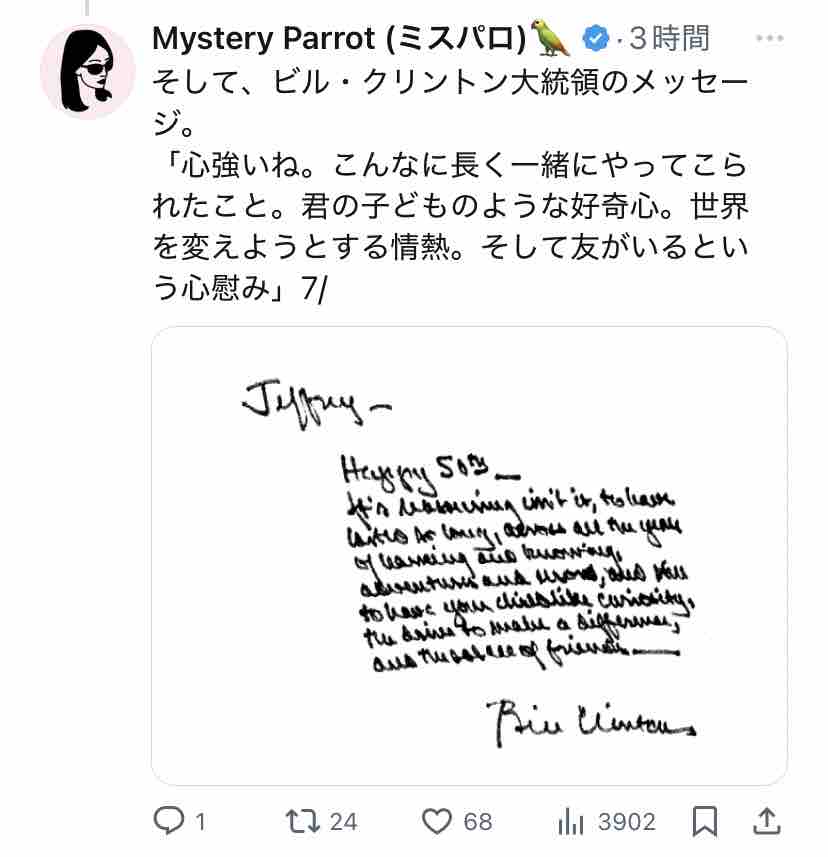Viewport: 828px width, 857px height.
Task: Share the post via the upload arrow icon
Action: tap(767, 821)
